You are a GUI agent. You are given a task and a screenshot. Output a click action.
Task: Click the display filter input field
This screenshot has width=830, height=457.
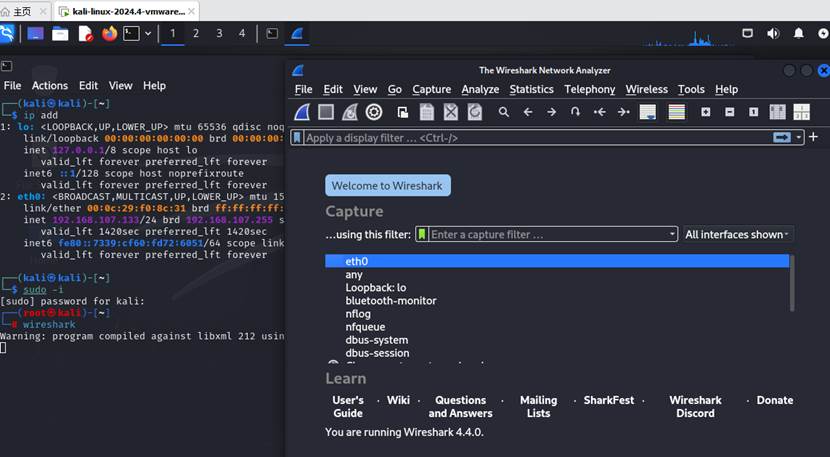point(537,138)
